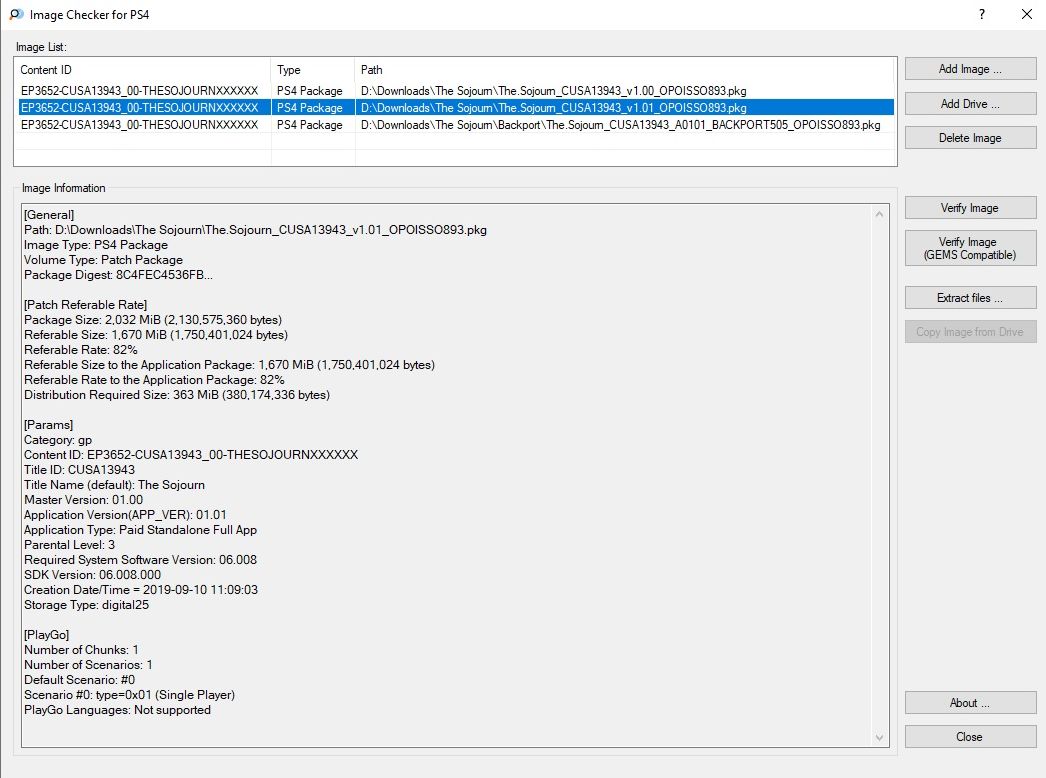The image size is (1046, 778).
Task: Close the Image Checker window
Action: [1026, 15]
